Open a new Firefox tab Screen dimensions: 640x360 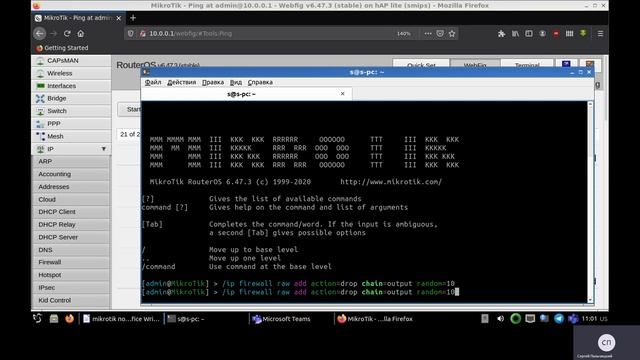(133, 18)
